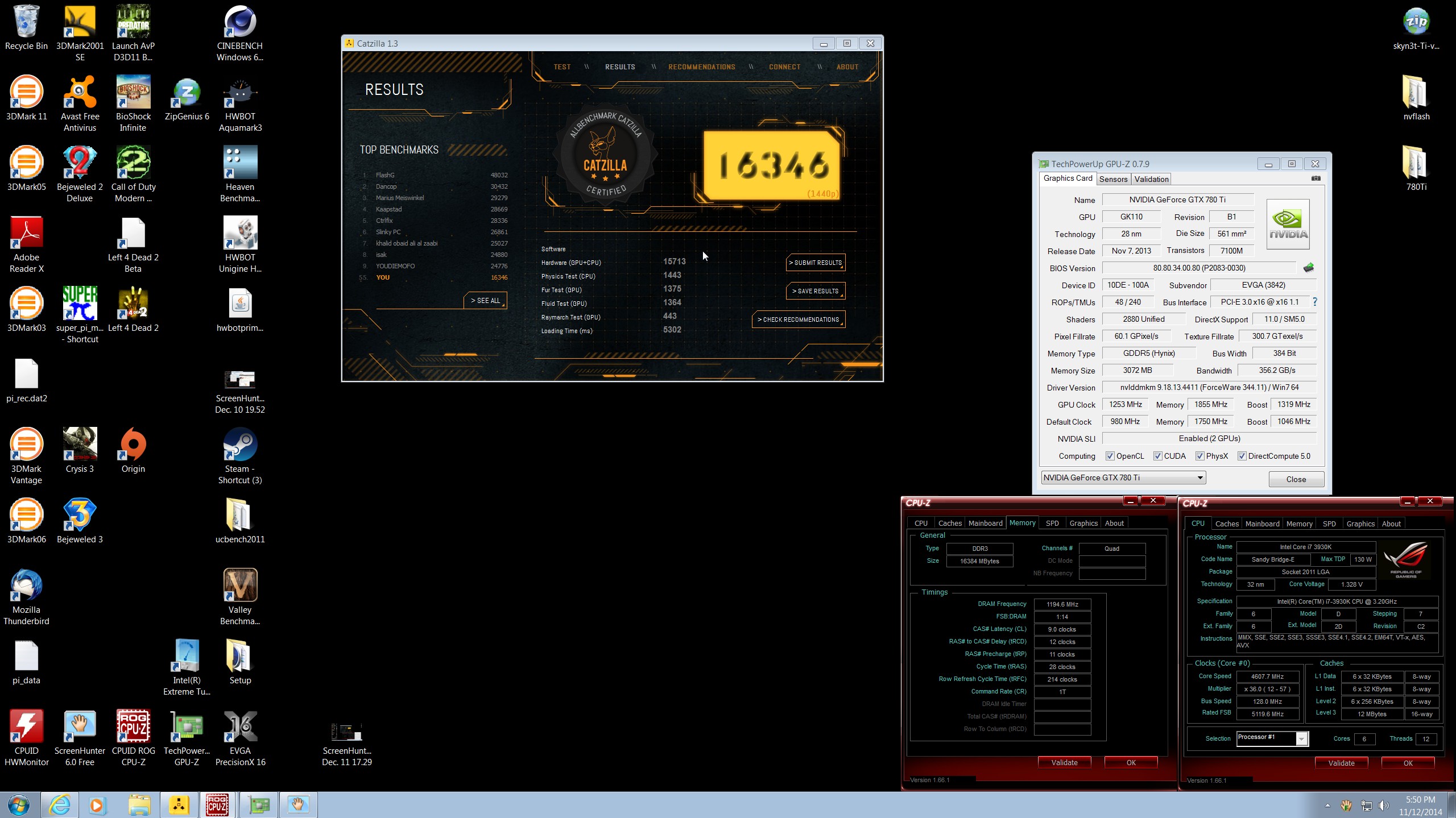
Task: Toggle the CUDA checkbox in GPU-Z
Action: (1157, 456)
